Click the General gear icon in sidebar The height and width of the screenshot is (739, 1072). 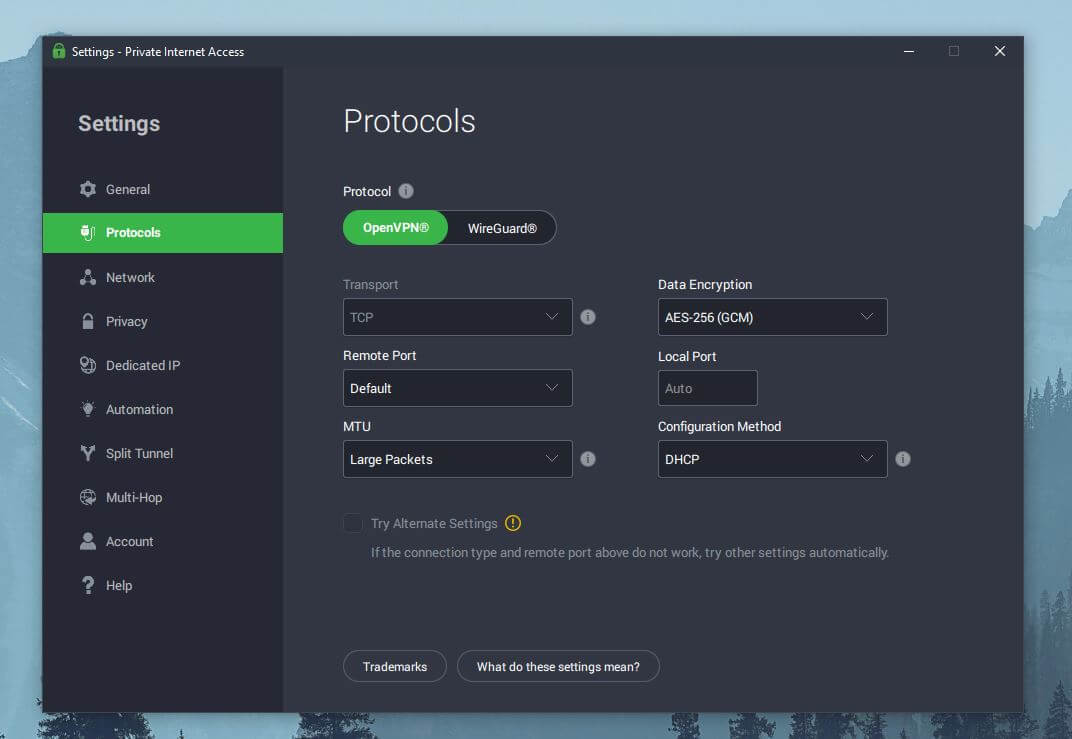pos(88,189)
